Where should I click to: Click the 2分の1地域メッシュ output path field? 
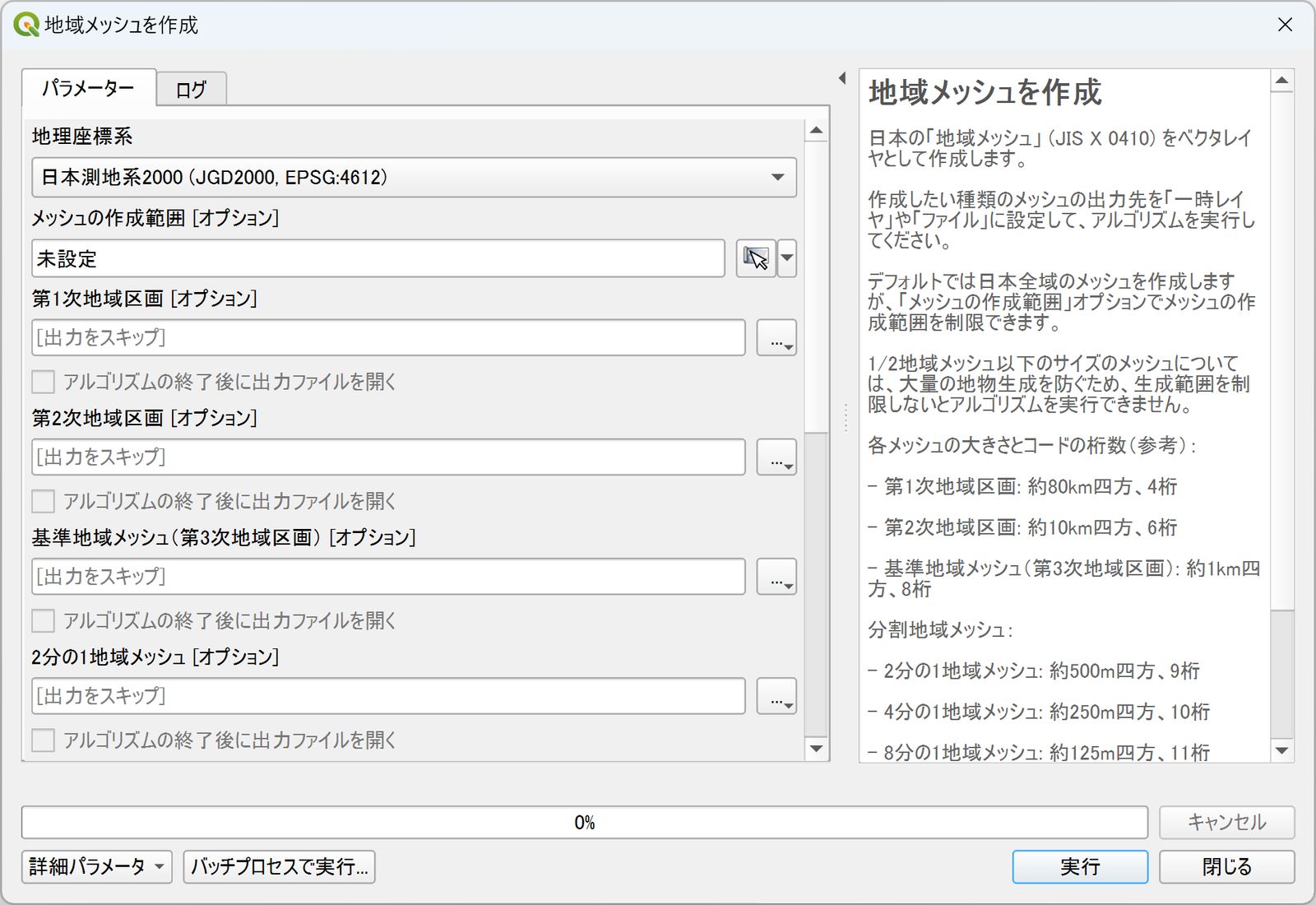388,695
